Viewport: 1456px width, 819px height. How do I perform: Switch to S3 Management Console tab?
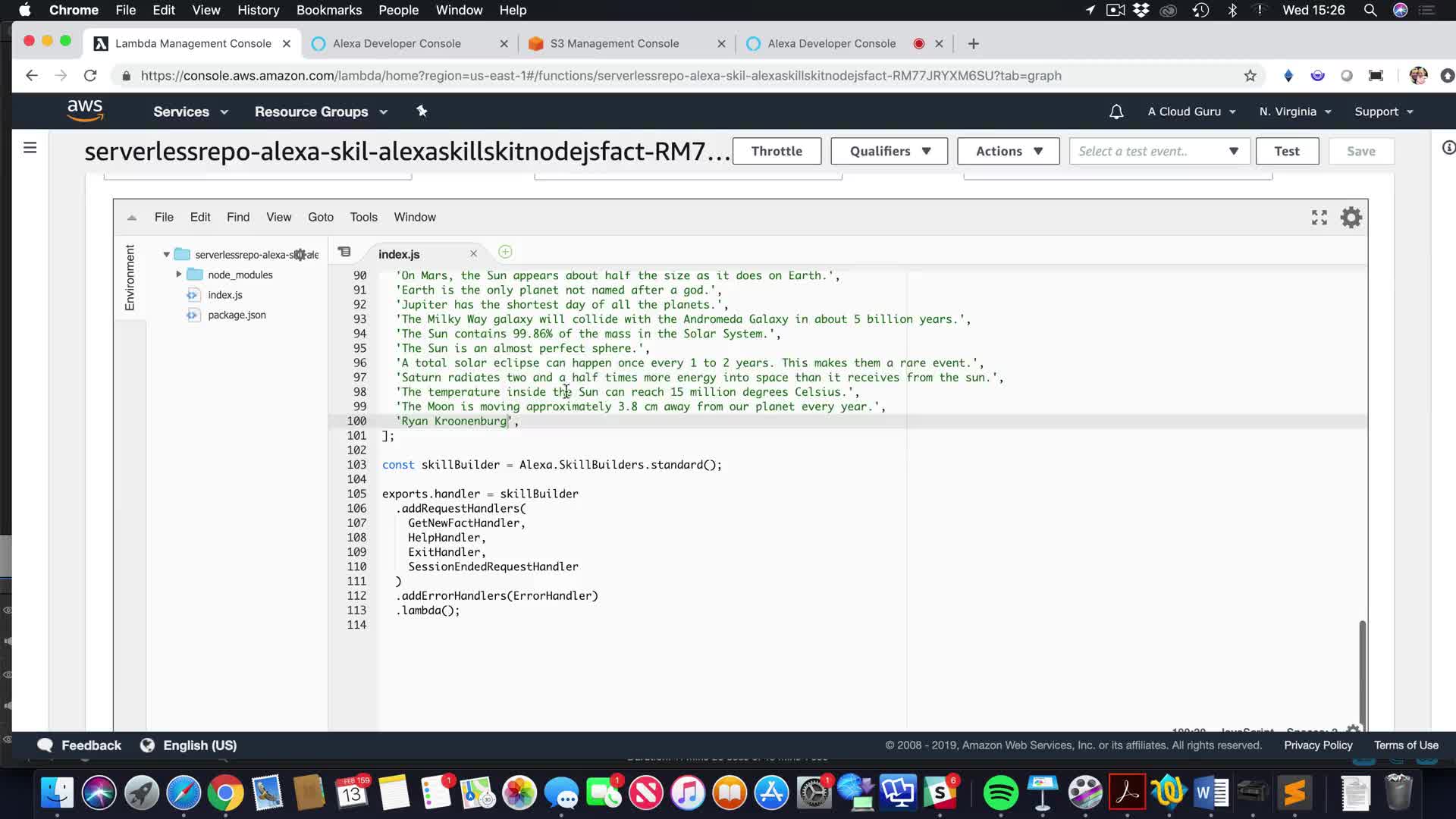614,43
